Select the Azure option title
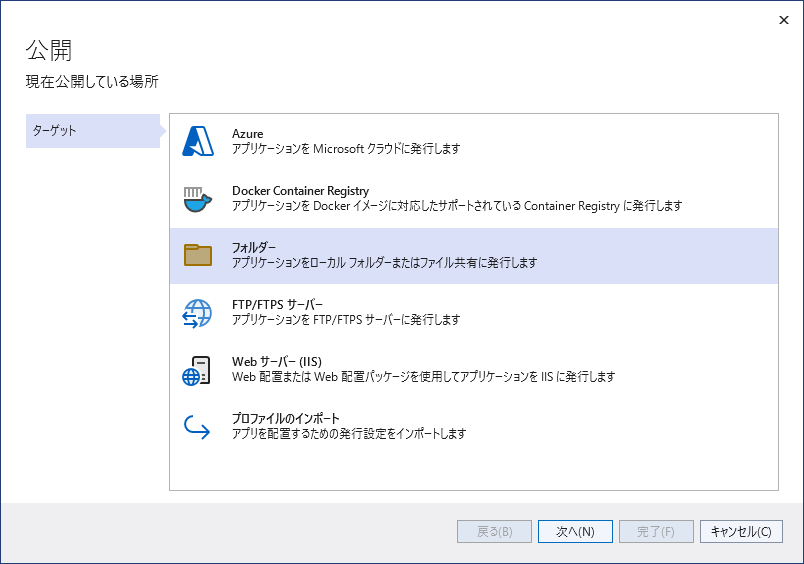Image resolution: width=804 pixels, height=564 pixels. (248, 134)
